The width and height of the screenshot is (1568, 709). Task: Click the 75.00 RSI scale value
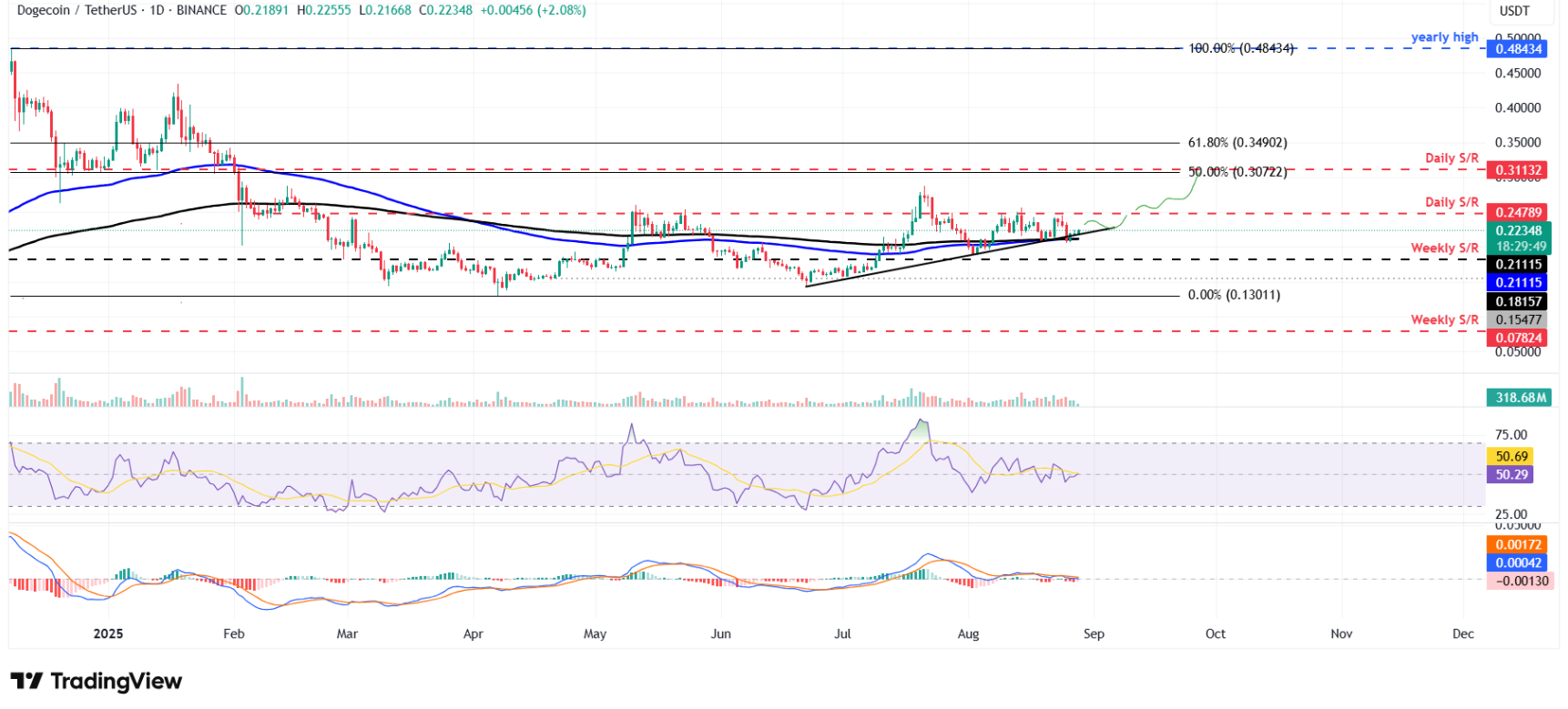(1511, 435)
